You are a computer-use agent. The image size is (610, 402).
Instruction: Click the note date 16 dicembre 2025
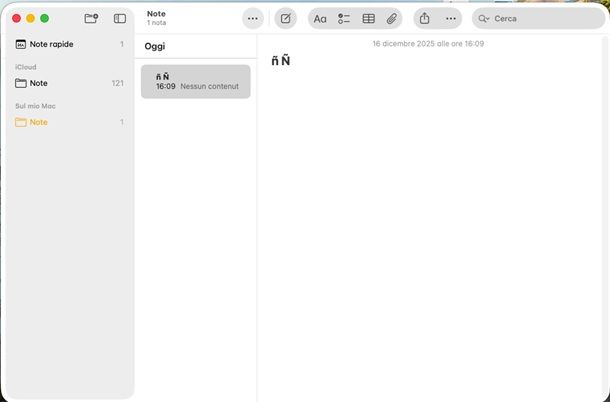[x=428, y=44]
